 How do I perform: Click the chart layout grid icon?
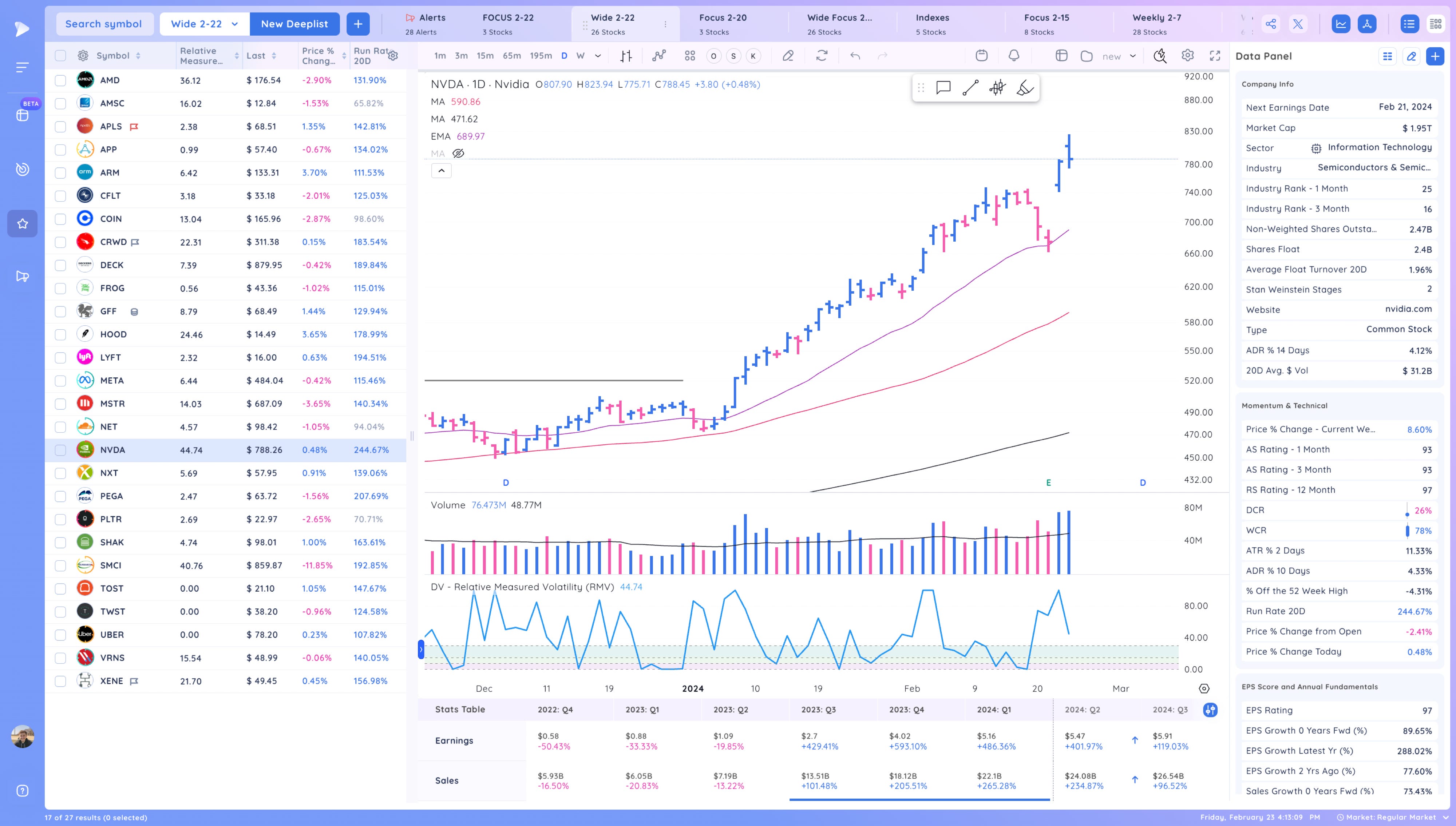tap(690, 56)
